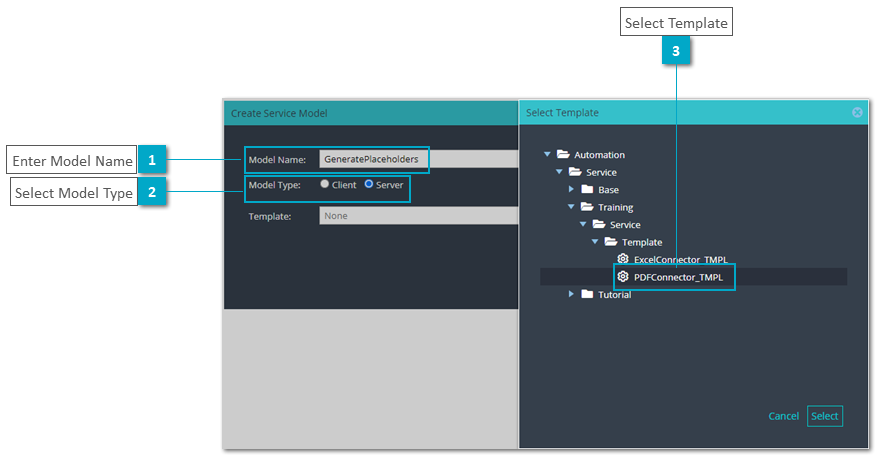Select the PDFConnector_TMPL template label
The height and width of the screenshot is (458, 878).
click(x=678, y=277)
